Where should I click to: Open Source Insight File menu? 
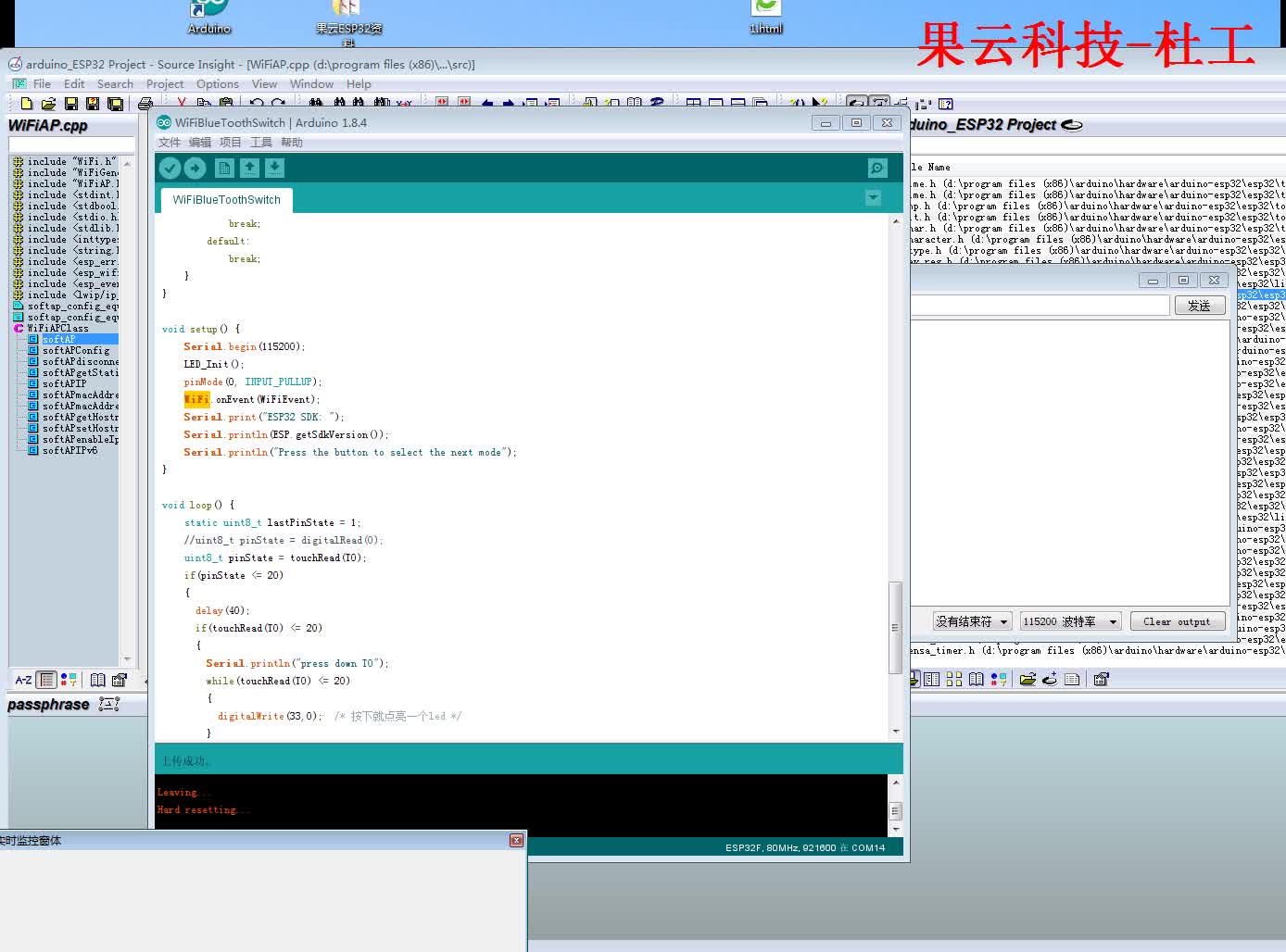tap(42, 83)
